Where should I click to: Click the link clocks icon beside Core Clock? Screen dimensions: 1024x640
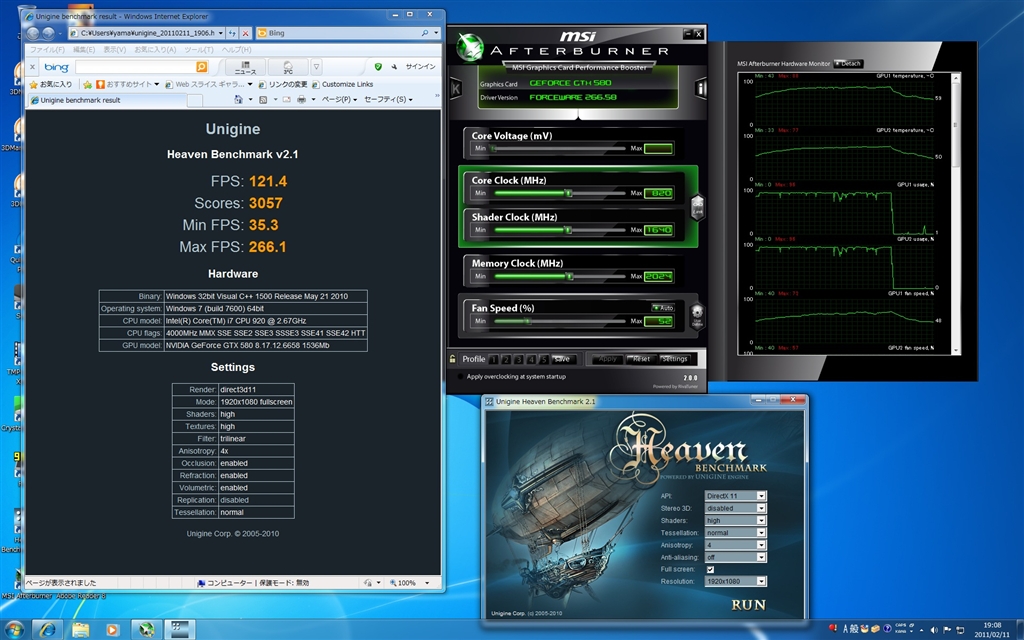click(696, 207)
